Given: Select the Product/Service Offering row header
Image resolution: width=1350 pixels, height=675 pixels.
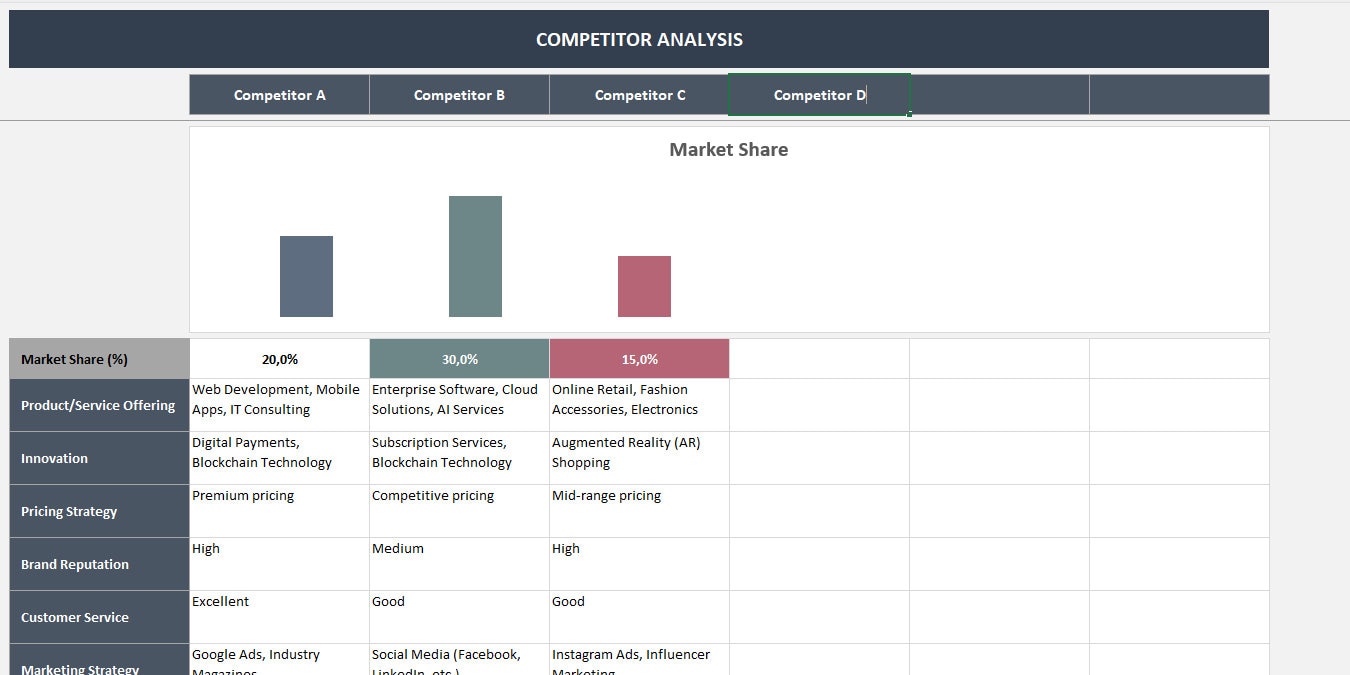Looking at the screenshot, I should (97, 405).
